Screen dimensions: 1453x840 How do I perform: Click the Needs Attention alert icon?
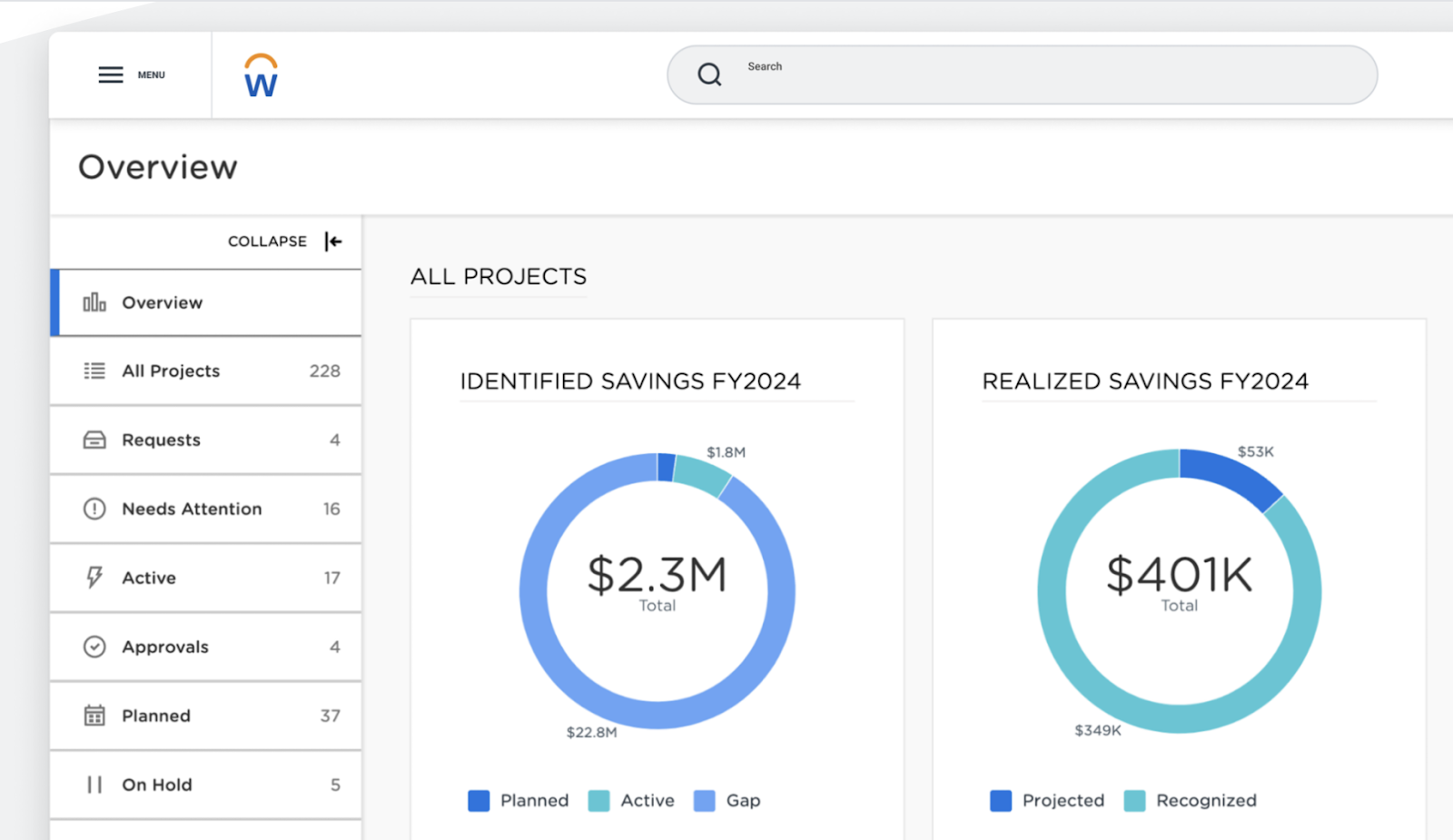[94, 509]
